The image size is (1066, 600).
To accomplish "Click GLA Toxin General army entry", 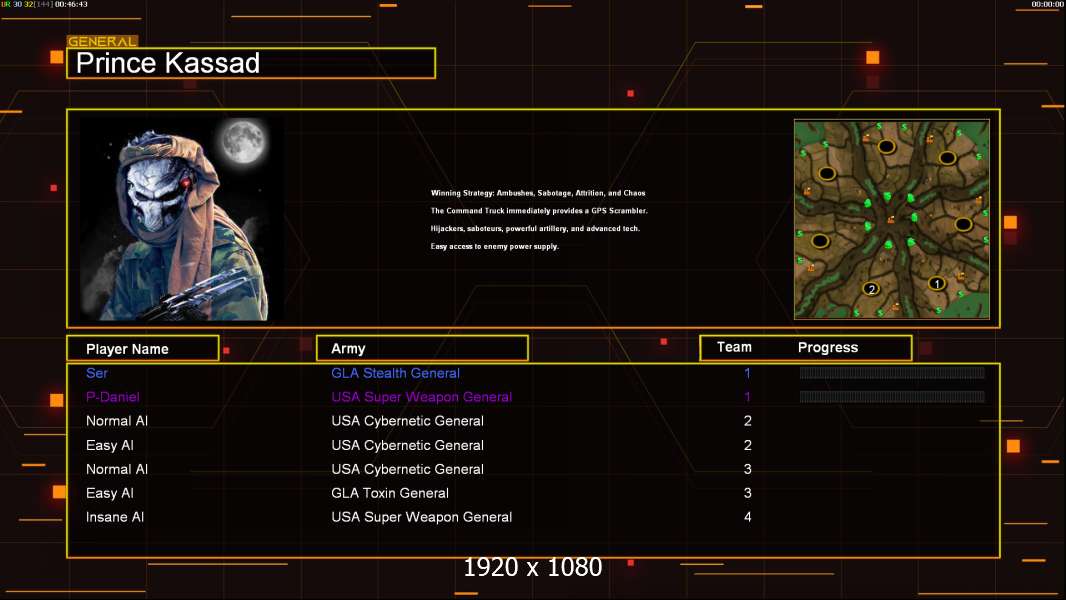I will point(390,493).
